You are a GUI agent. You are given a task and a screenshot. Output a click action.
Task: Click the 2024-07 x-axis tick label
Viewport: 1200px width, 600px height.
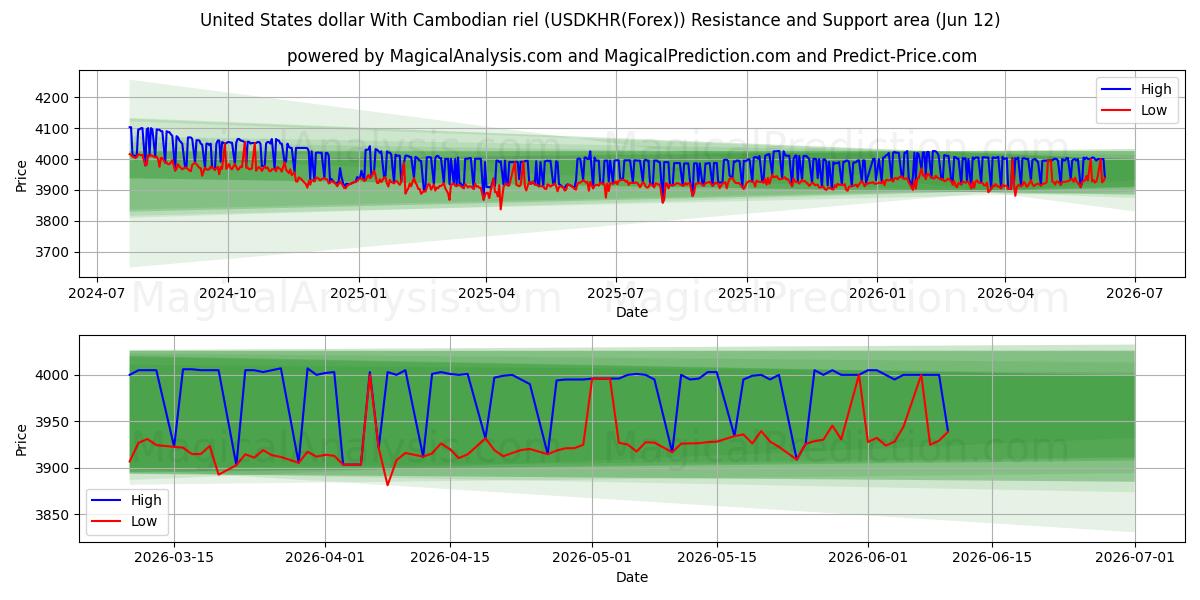click(96, 294)
